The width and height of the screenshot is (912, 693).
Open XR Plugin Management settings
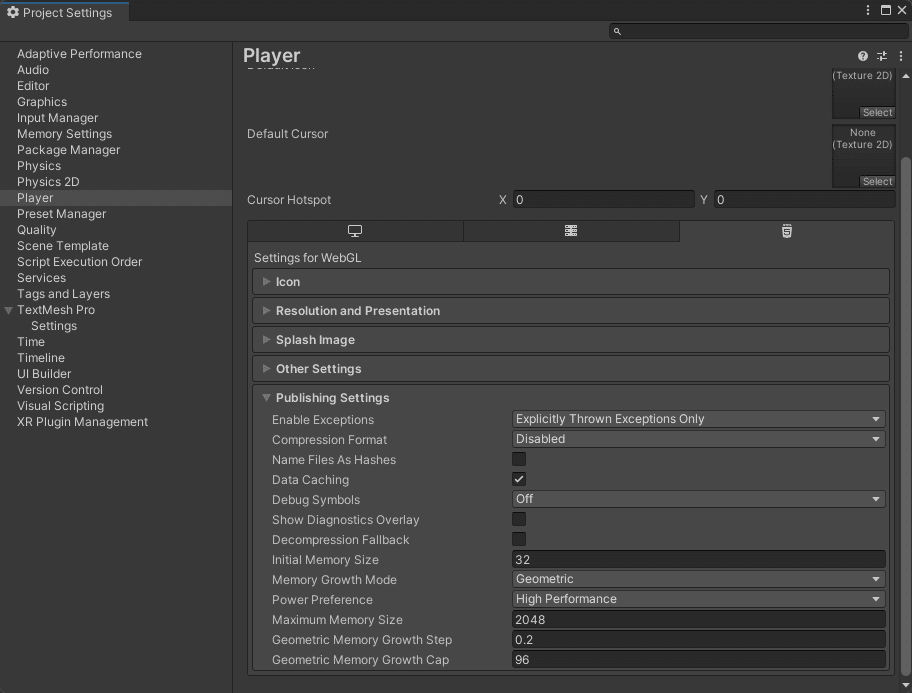pyautogui.click(x=82, y=422)
